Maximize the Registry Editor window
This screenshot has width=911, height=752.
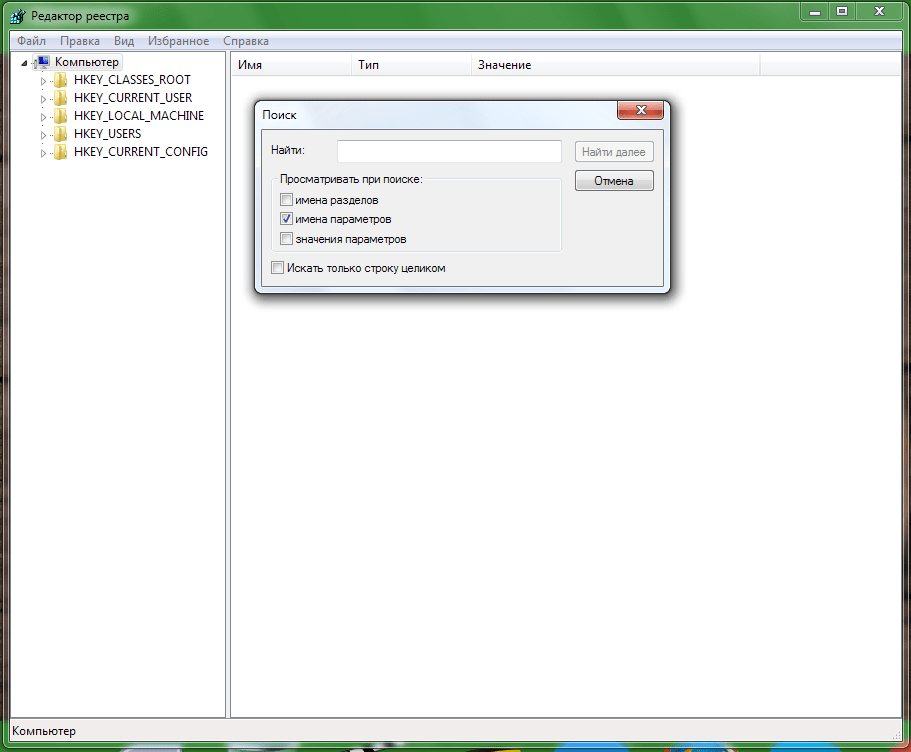coord(842,12)
